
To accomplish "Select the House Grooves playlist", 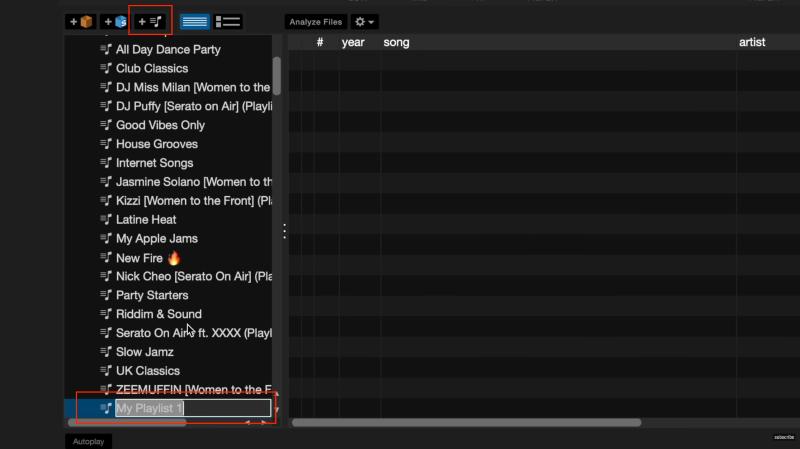I will click(x=157, y=144).
